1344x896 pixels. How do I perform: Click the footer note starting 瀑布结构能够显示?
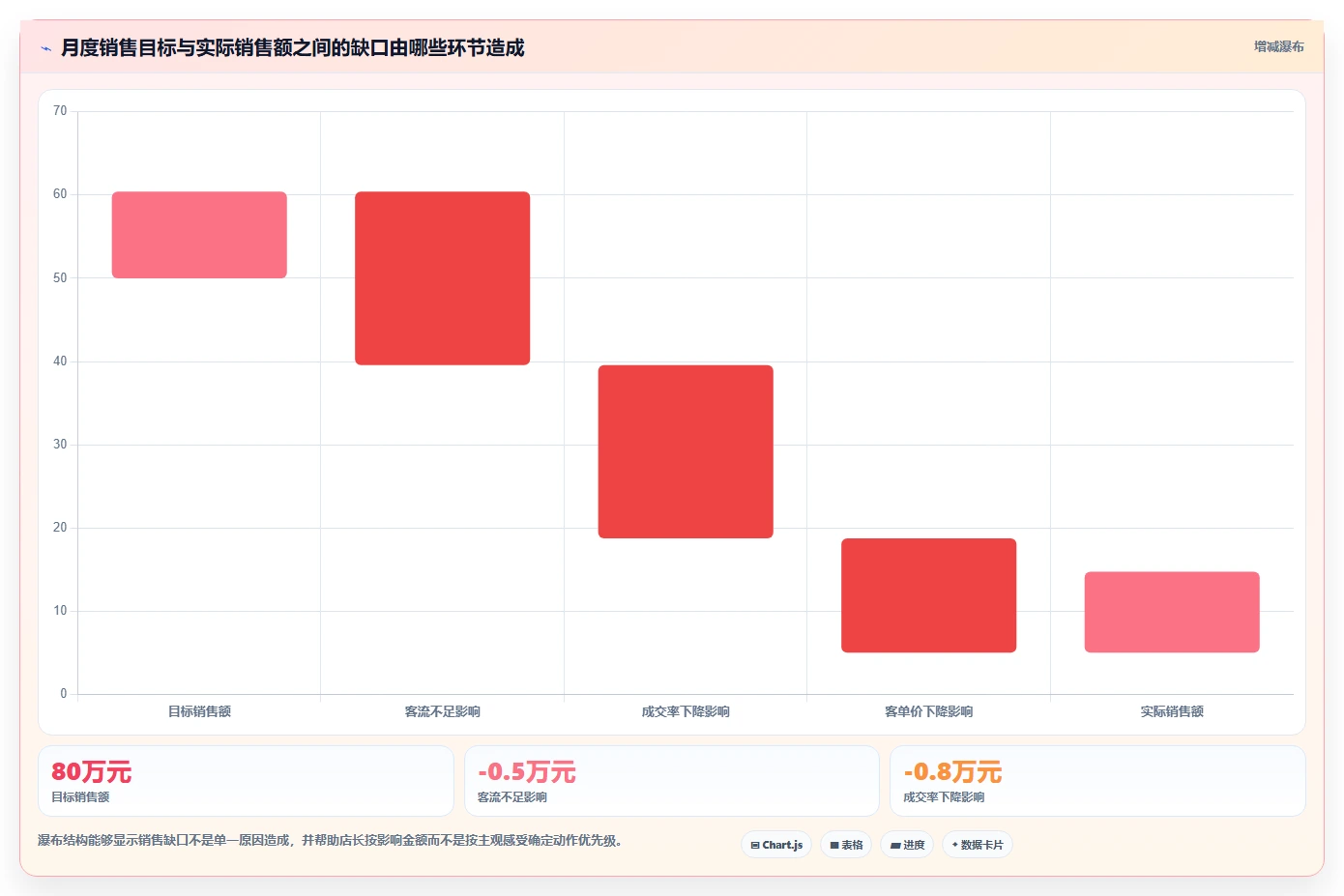(x=330, y=841)
